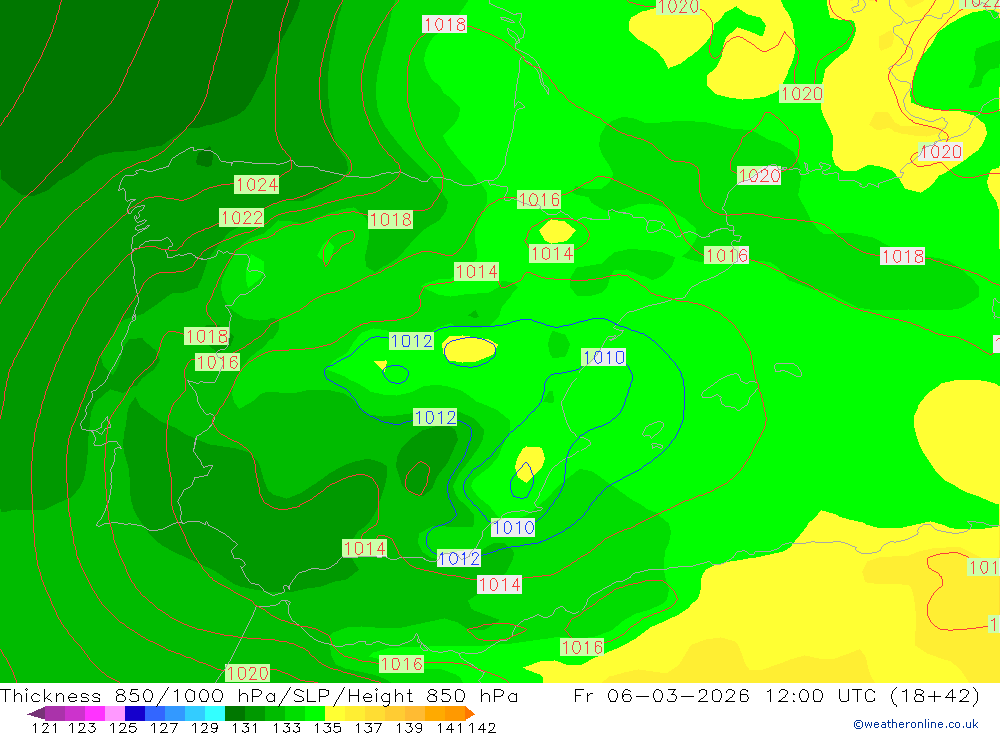This screenshot has height=733, width=1000.
Task: Select the map title 'Thickness 850/1000 hPa/SLP/Height 850 hPa'
Action: click(259, 695)
